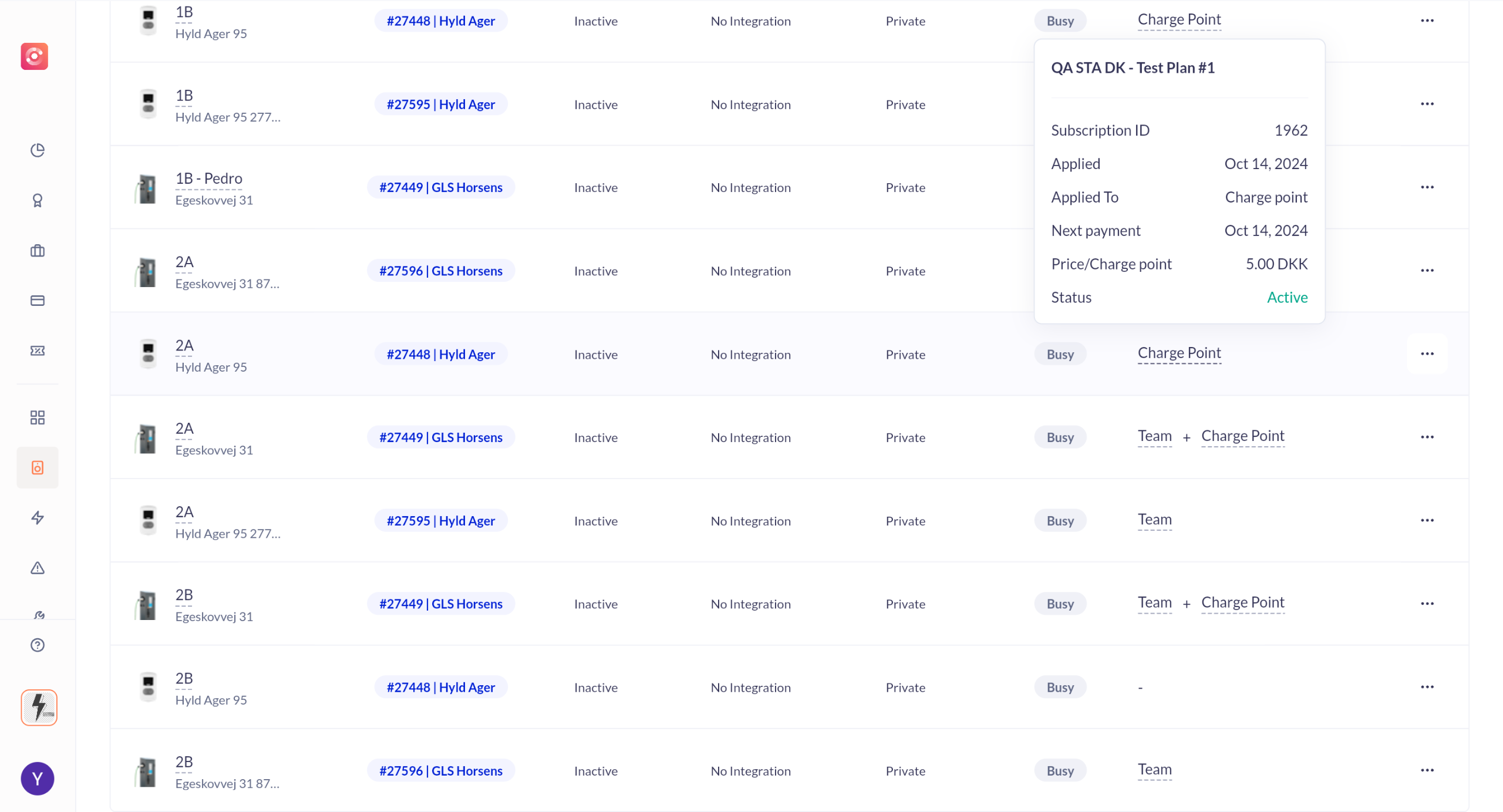Select the credit card payments sidebar icon
Viewport: 1503px width, 812px height.
click(x=38, y=301)
